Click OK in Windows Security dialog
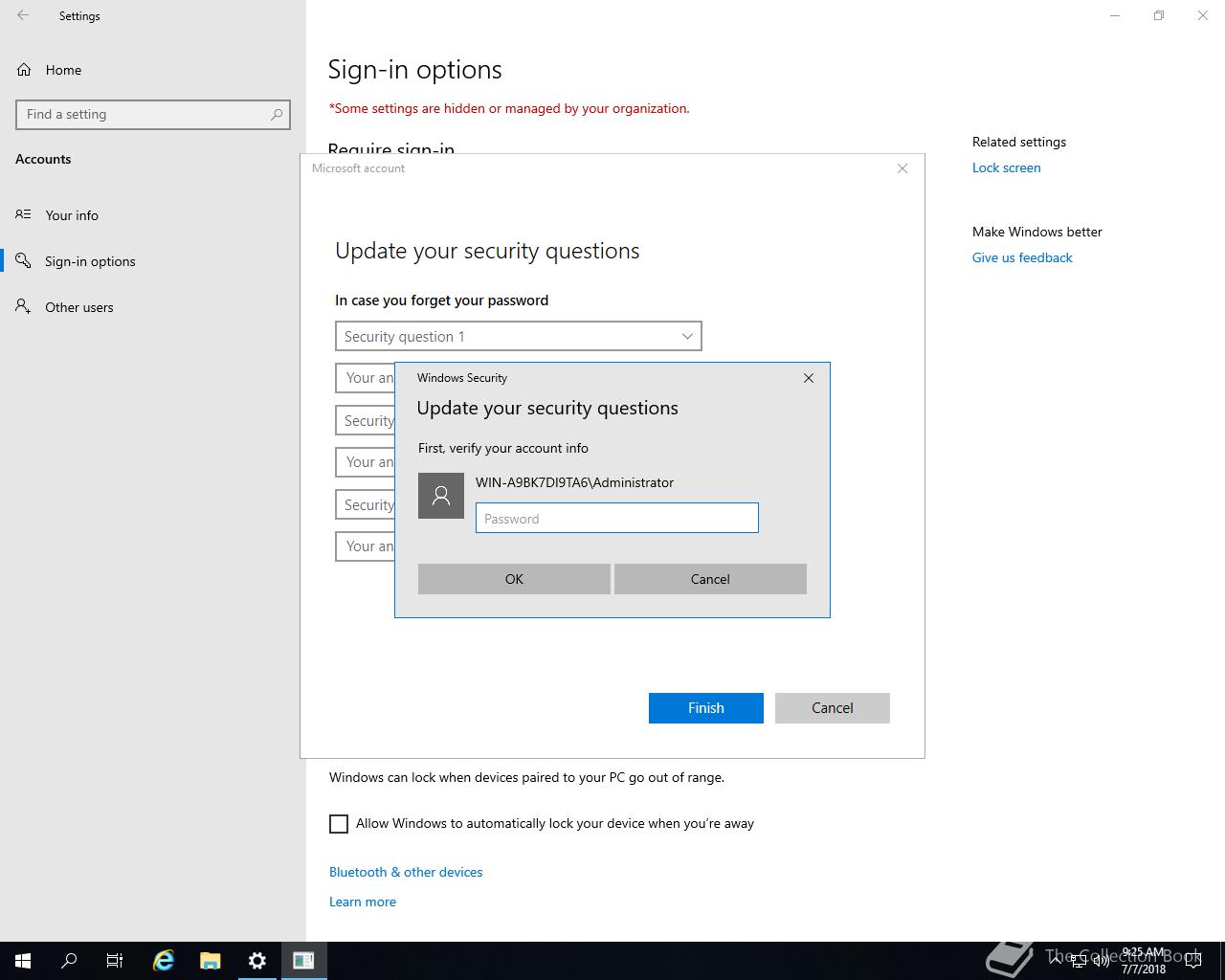Image resolution: width=1225 pixels, height=980 pixels. click(514, 579)
